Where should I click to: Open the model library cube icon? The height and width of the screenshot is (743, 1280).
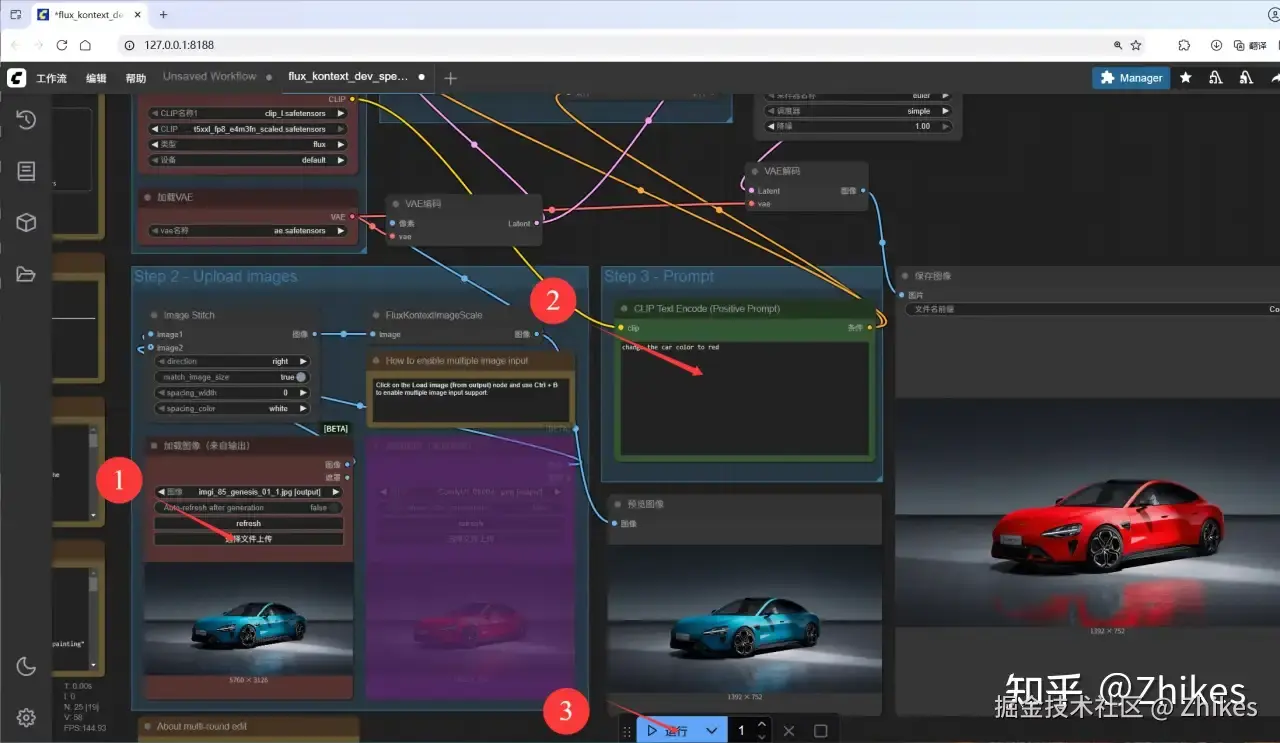click(x=26, y=223)
